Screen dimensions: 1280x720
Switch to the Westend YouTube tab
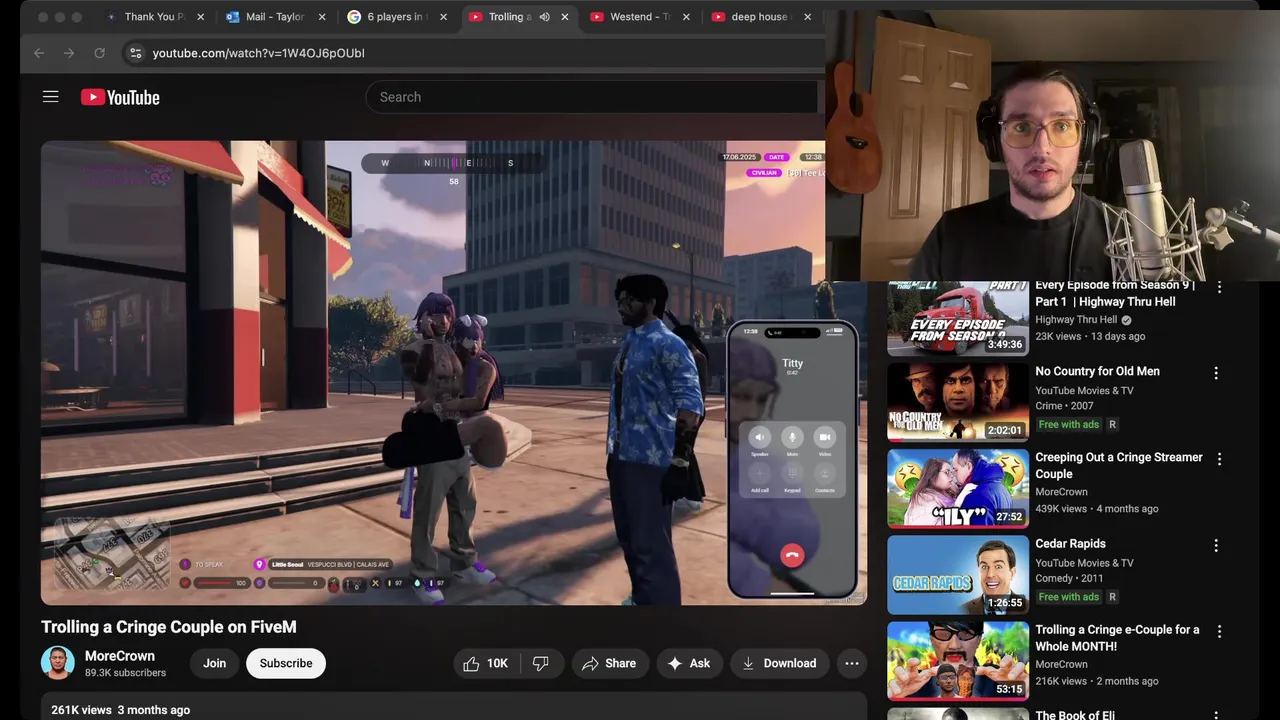point(640,17)
